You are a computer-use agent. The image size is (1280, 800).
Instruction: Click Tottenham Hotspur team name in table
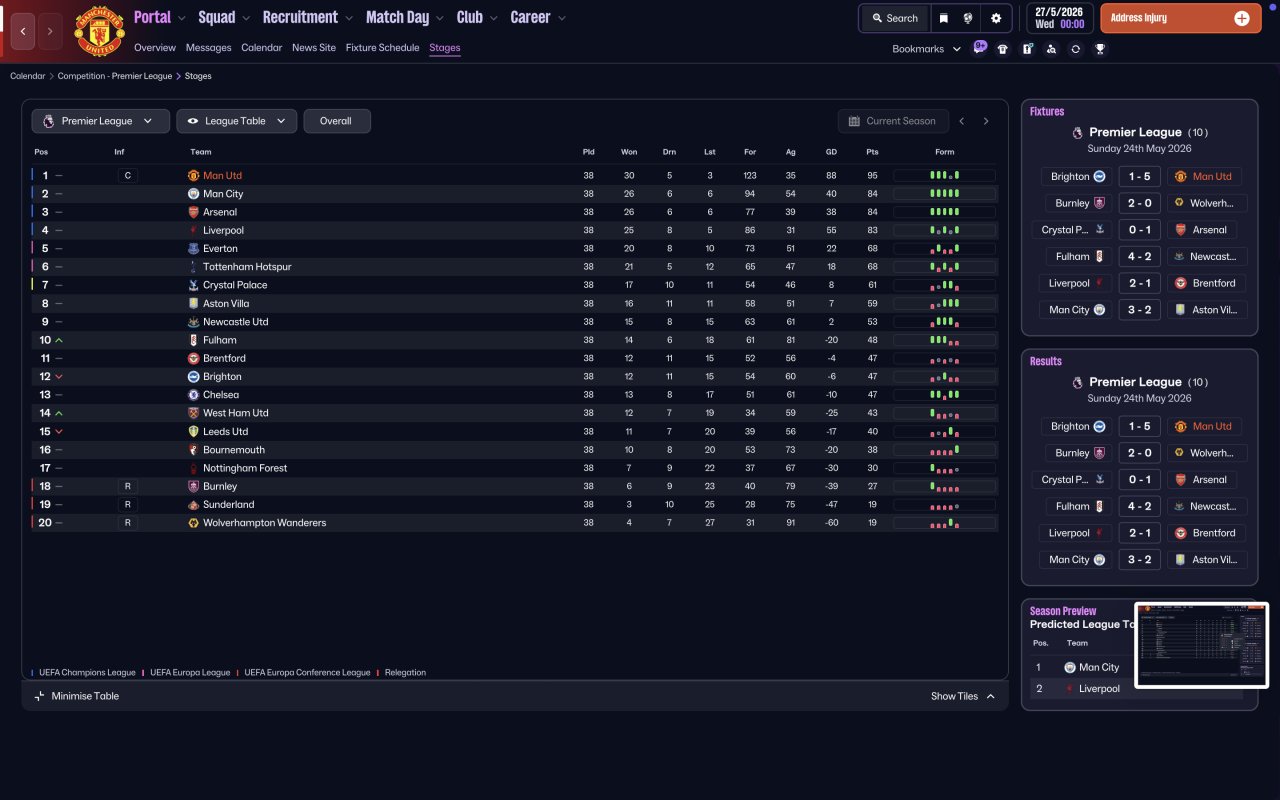[247, 267]
